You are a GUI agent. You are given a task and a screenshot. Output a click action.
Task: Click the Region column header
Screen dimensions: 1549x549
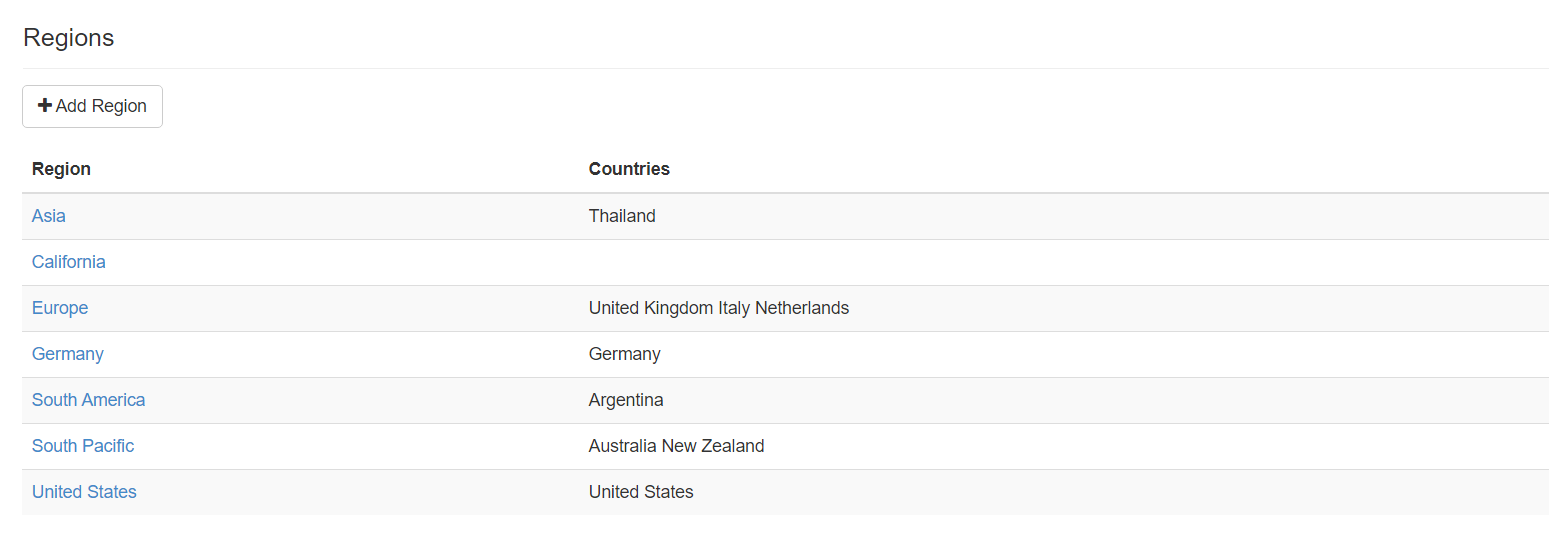click(x=61, y=169)
